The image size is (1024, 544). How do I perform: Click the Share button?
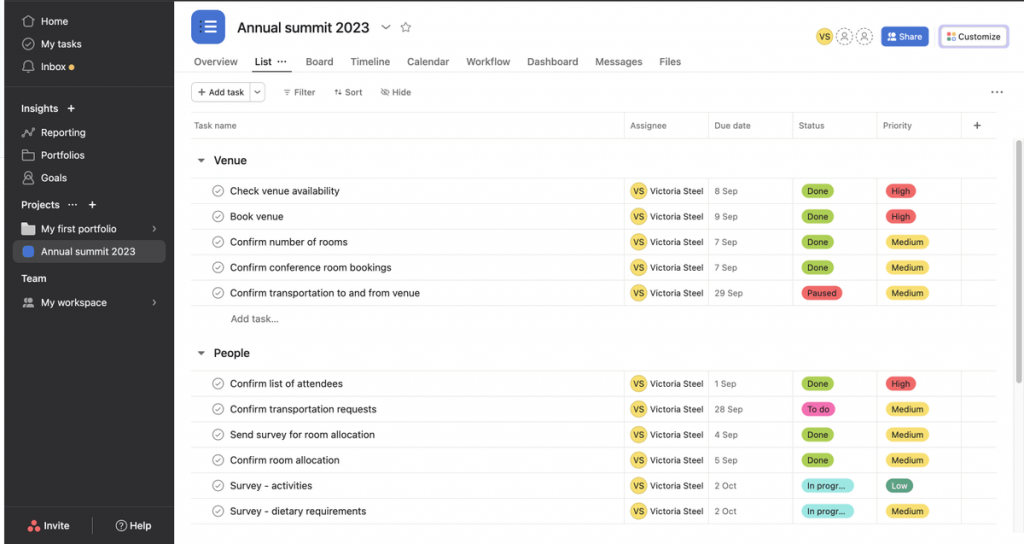904,37
